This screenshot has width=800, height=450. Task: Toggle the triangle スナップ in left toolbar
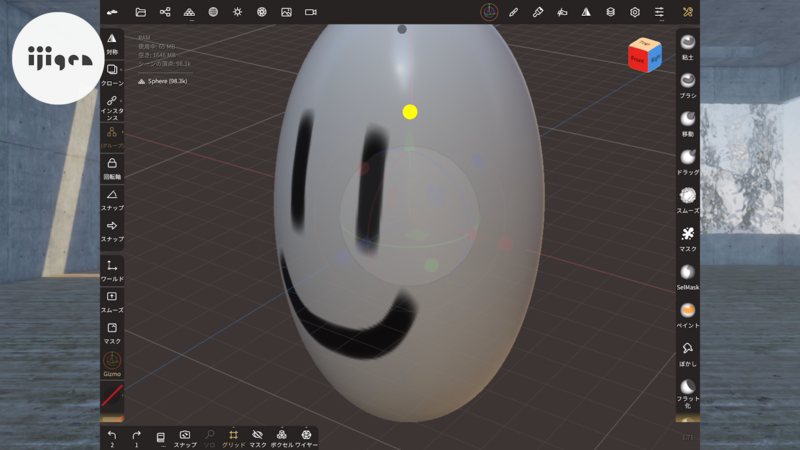point(112,200)
